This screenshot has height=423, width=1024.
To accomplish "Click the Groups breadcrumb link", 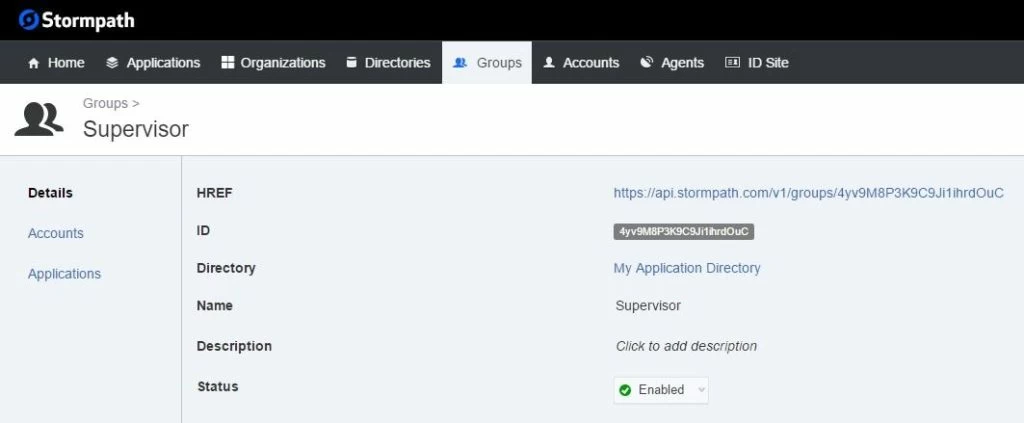I will click(105, 103).
